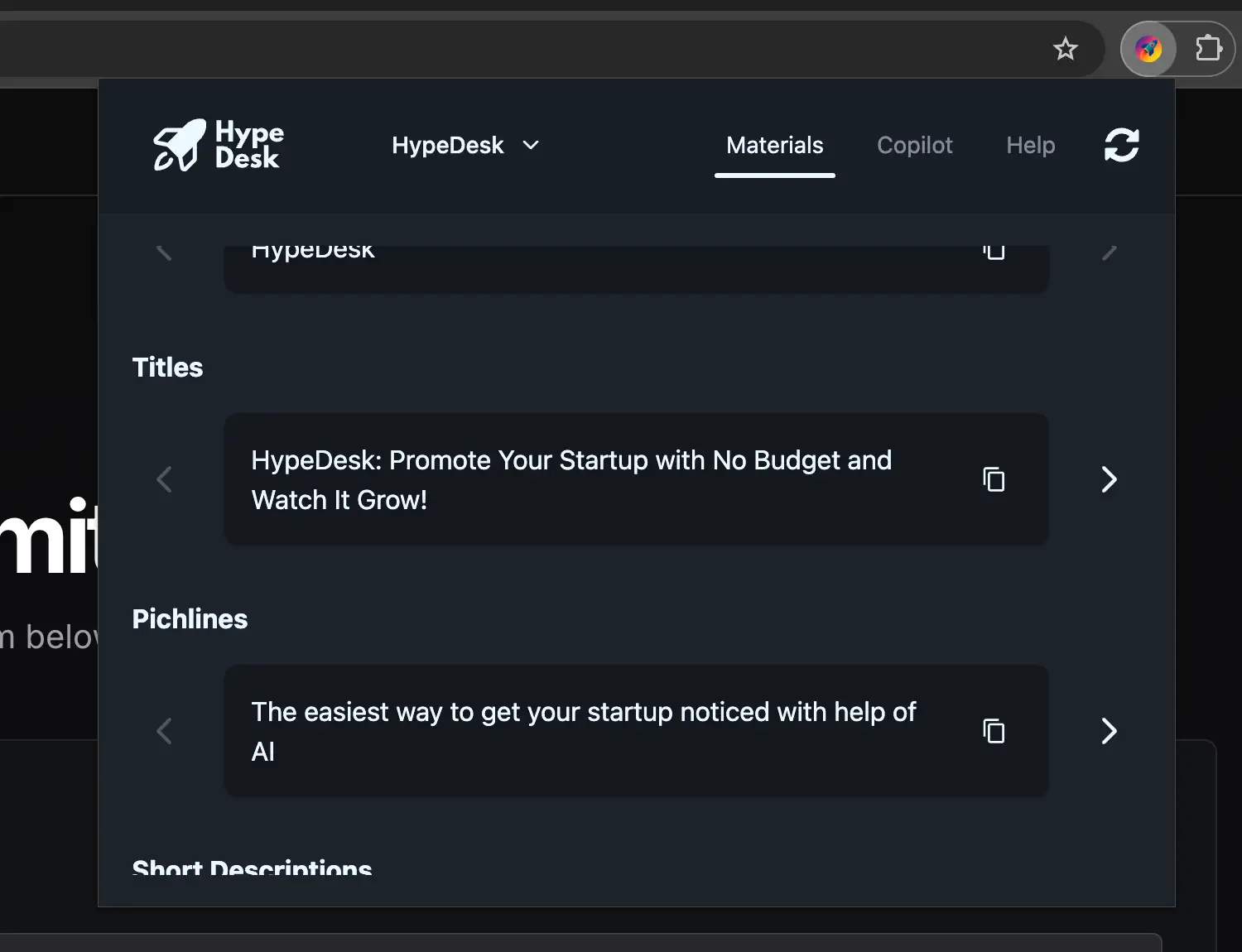The image size is (1242, 952).
Task: Show previous Pichlines suggestion
Action: pyautogui.click(x=164, y=731)
